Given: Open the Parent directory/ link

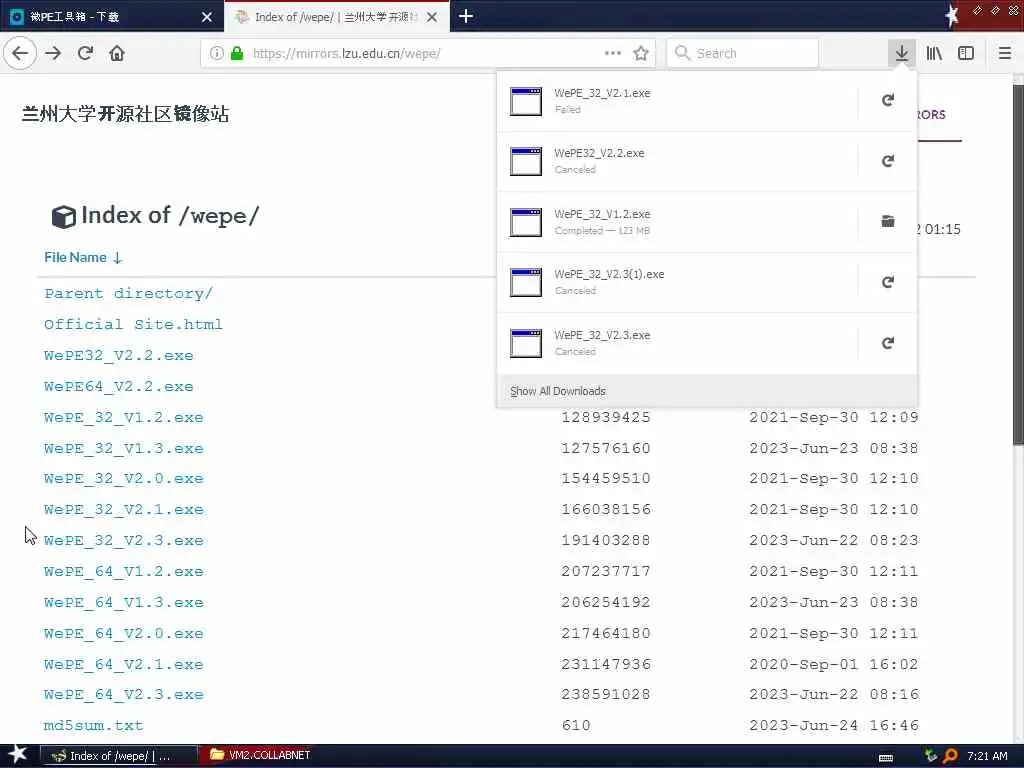Looking at the screenshot, I should click(129, 293).
